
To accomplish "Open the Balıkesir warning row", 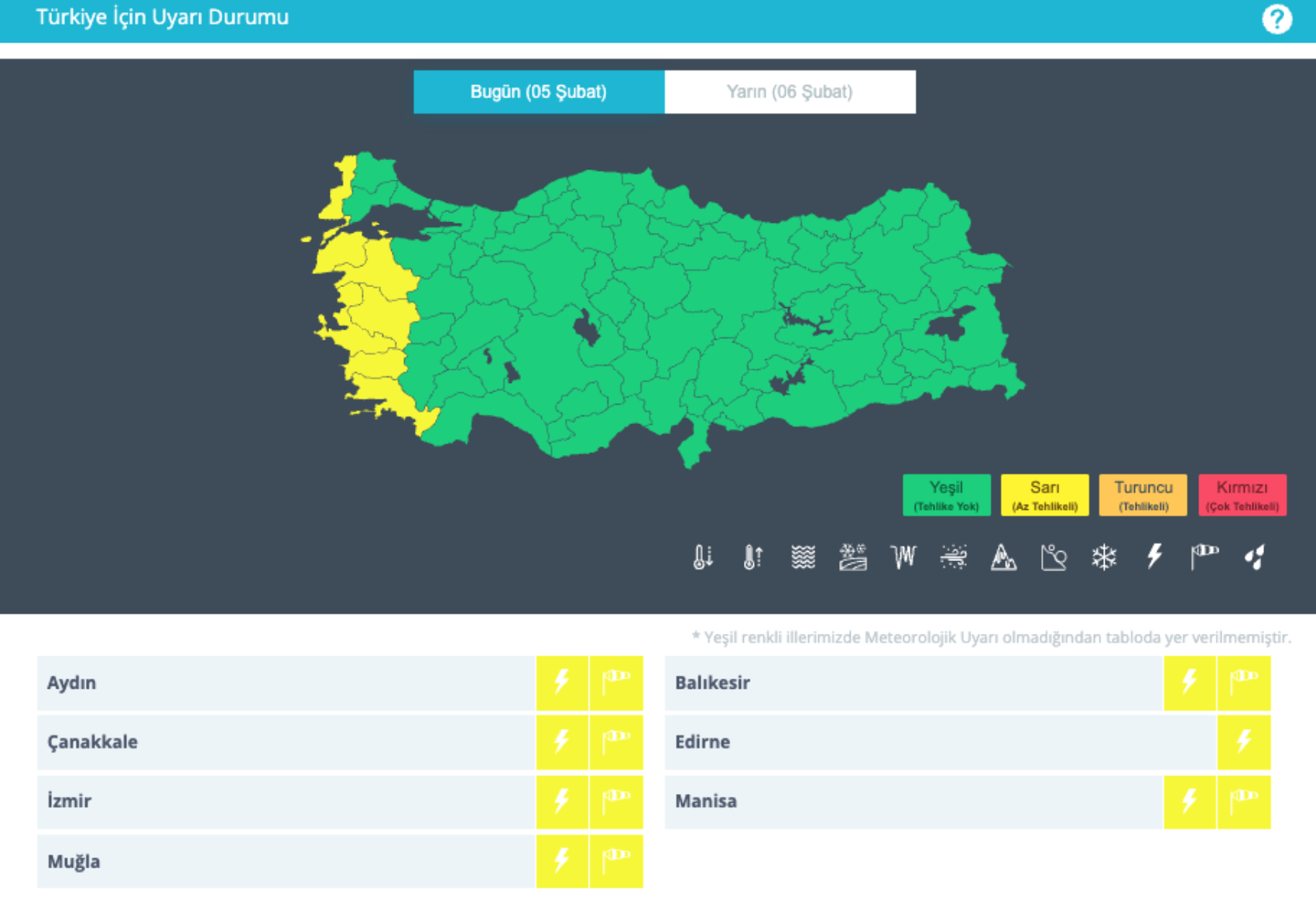I will pos(913,683).
